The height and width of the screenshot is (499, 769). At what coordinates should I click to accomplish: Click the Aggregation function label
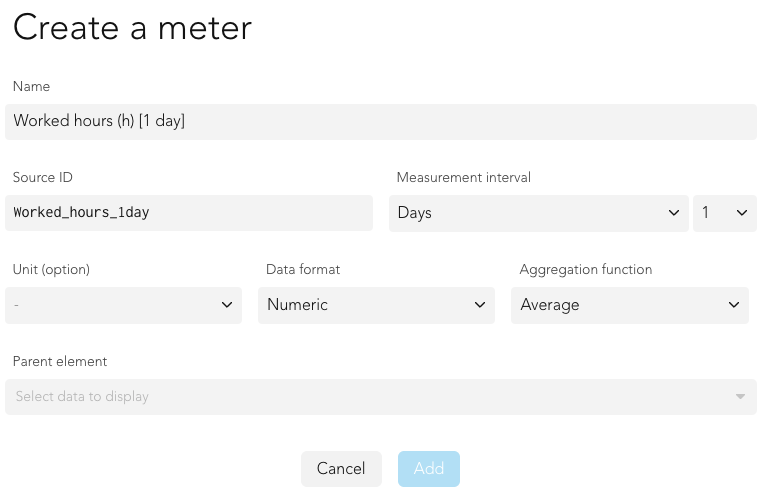click(586, 269)
